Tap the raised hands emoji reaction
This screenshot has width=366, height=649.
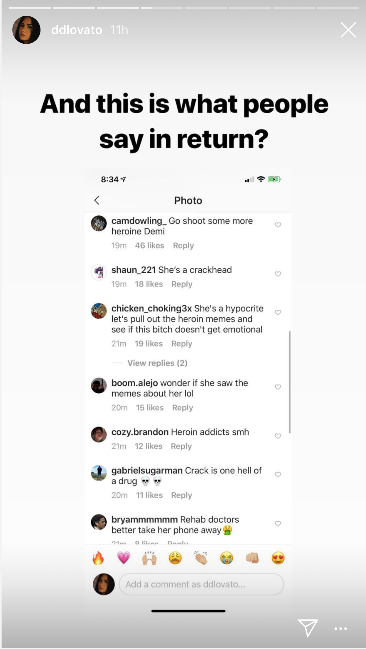[x=149, y=558]
